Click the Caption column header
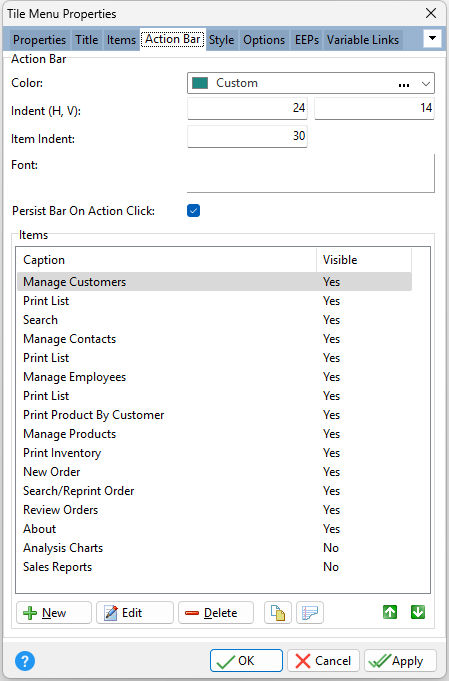The height and width of the screenshot is (681, 449). pyautogui.click(x=167, y=260)
